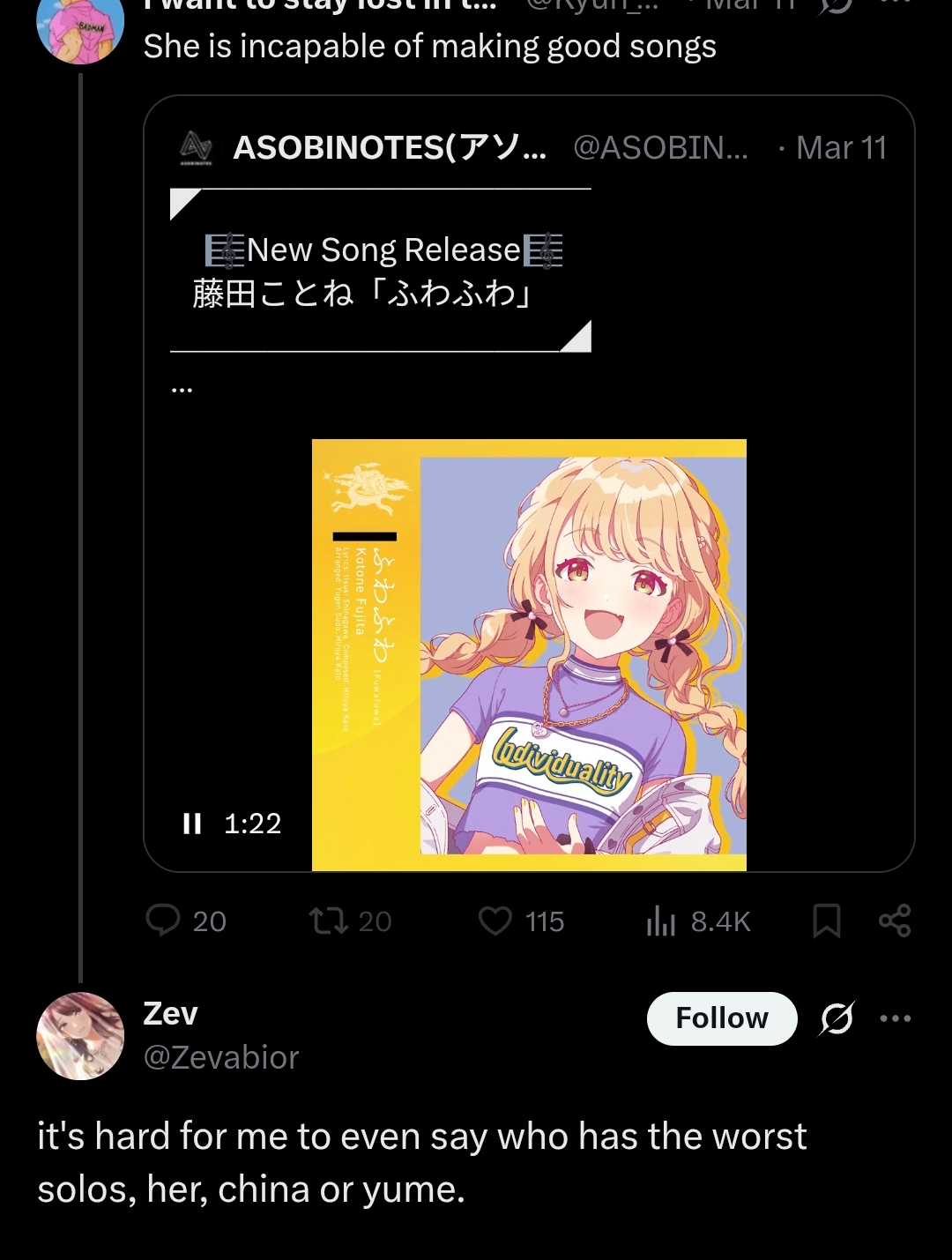Bookmark the quoted post
The image size is (952, 1260).
pos(826,921)
